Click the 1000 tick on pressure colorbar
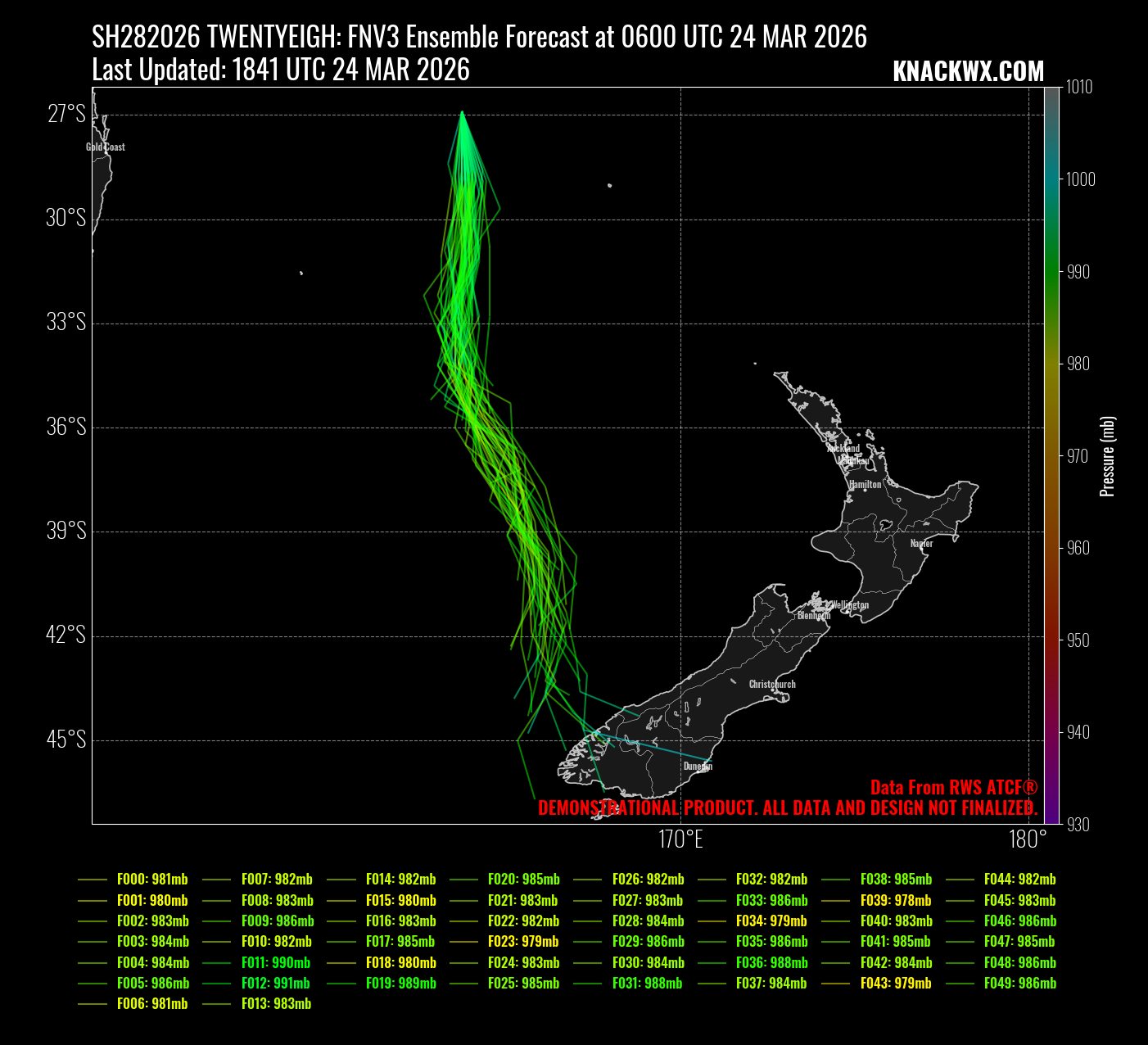This screenshot has width=1148, height=1045. coord(1079,179)
